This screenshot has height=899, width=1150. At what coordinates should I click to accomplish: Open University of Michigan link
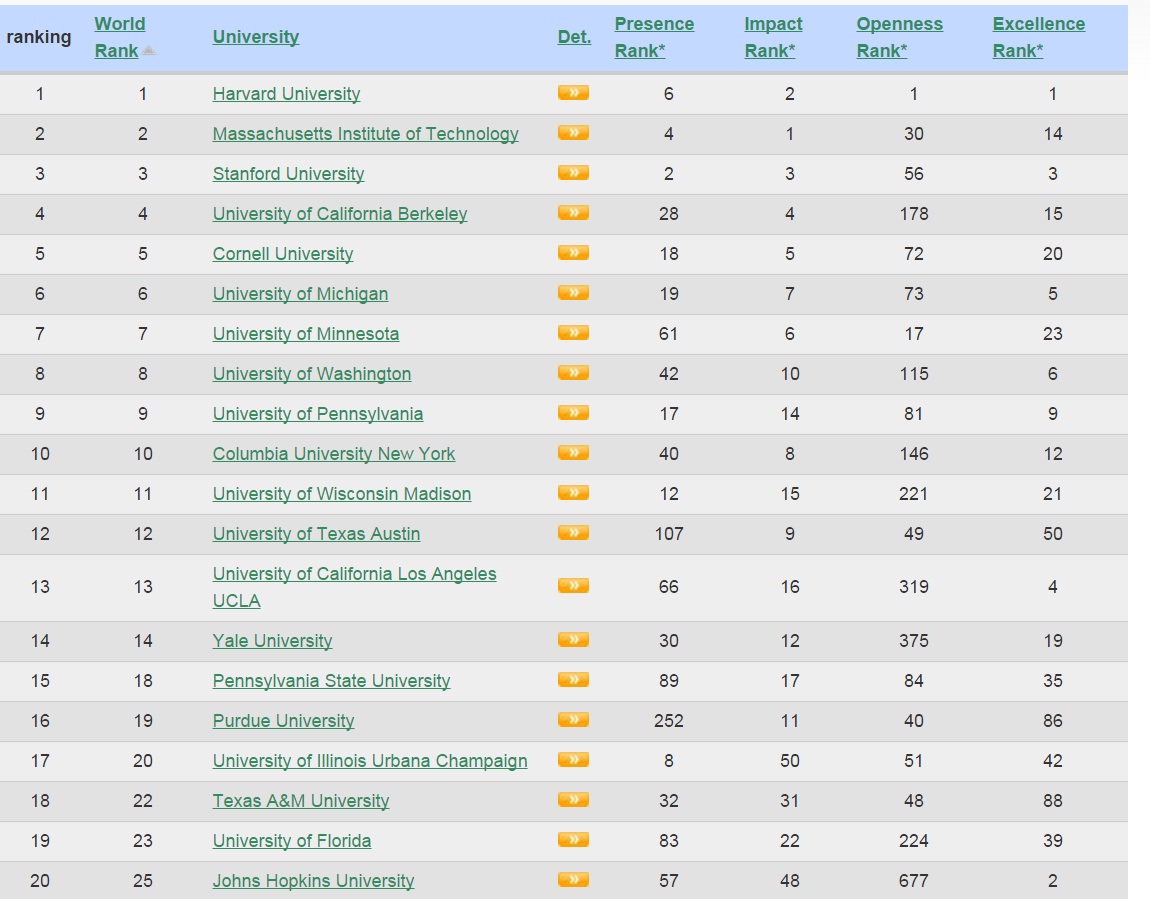[x=300, y=294]
